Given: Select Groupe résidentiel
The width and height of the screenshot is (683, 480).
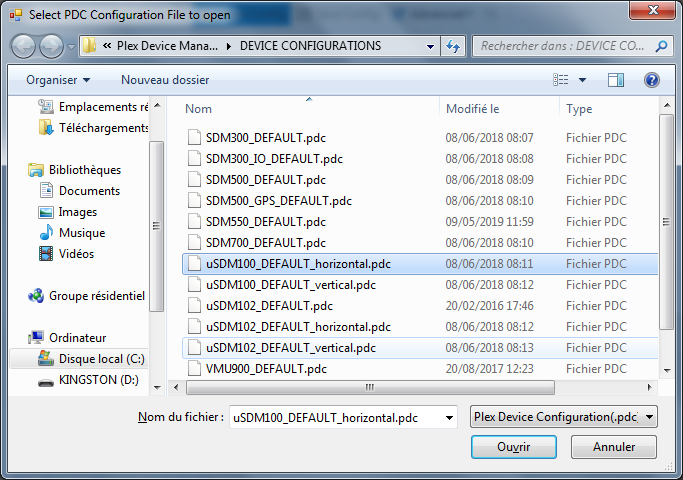Looking at the screenshot, I should coord(86,296).
